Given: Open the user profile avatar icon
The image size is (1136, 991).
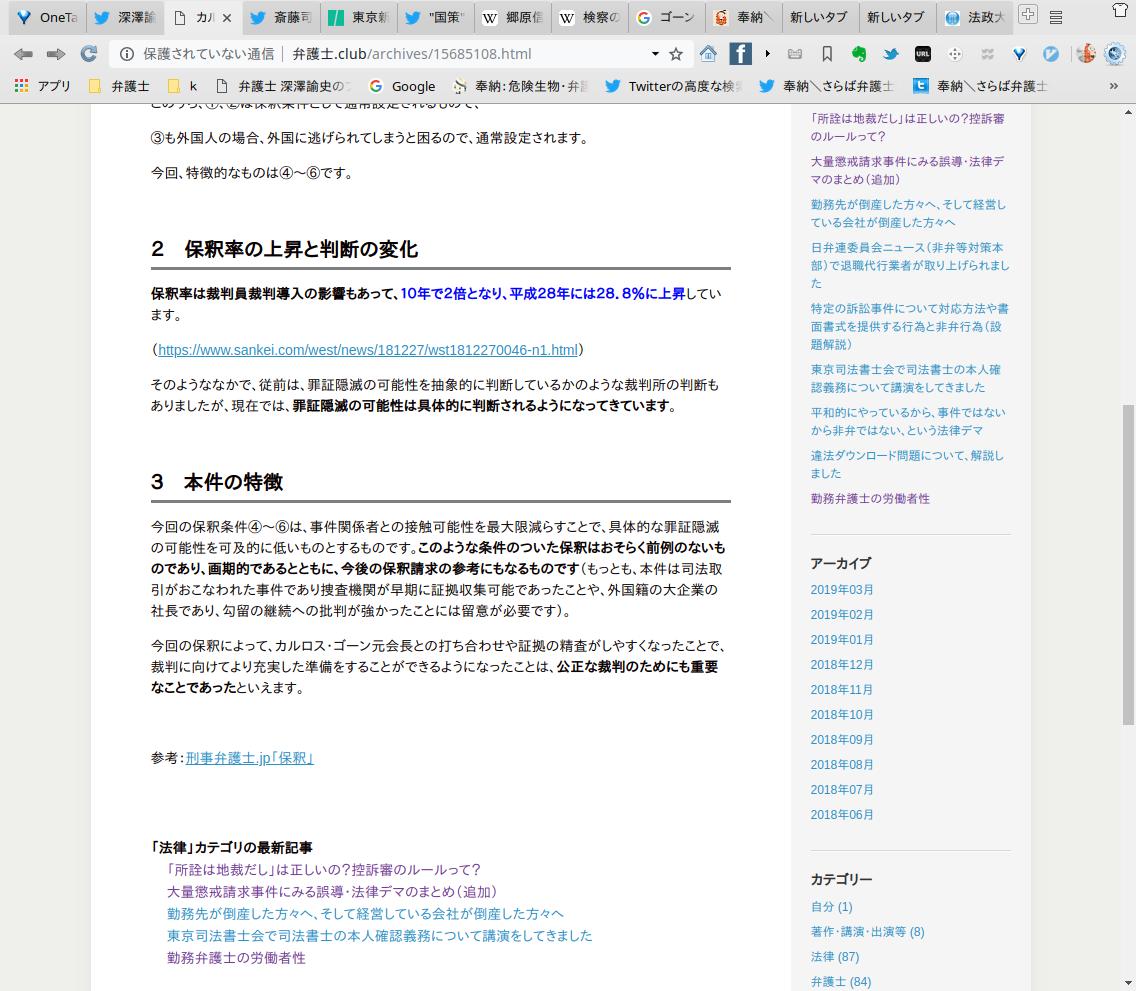Looking at the screenshot, I should click(x=1085, y=54).
